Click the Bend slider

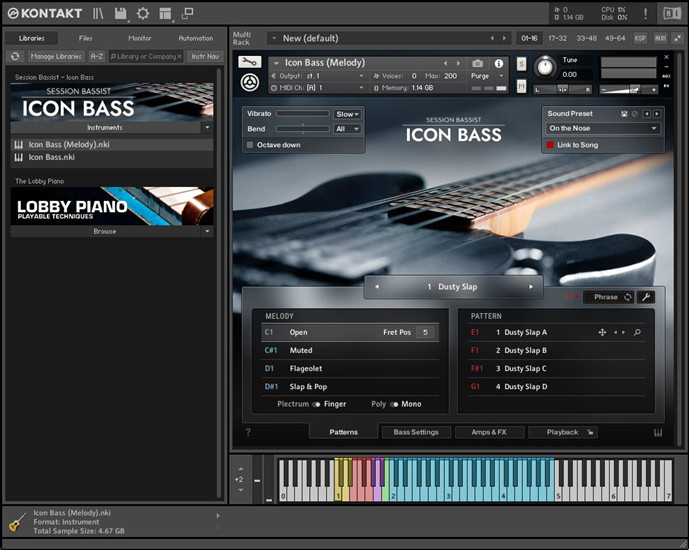302,129
